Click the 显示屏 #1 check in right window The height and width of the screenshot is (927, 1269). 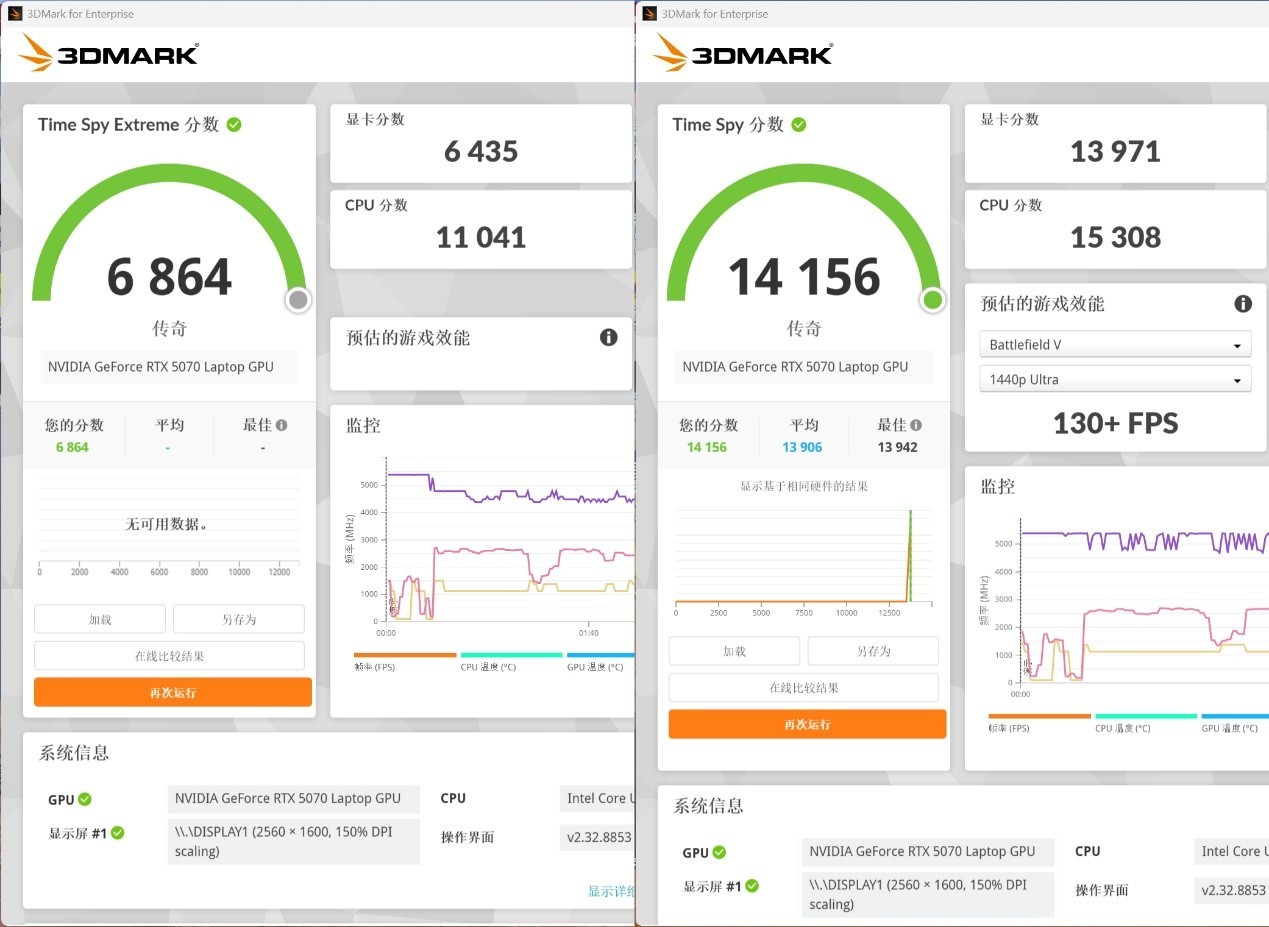click(752, 885)
